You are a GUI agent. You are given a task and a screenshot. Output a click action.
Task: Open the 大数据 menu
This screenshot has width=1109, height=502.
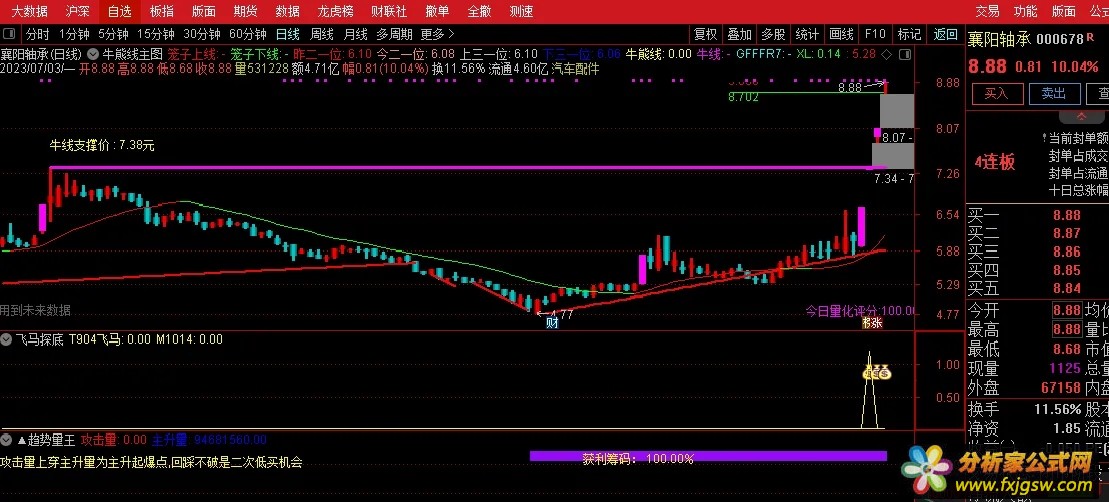point(30,11)
